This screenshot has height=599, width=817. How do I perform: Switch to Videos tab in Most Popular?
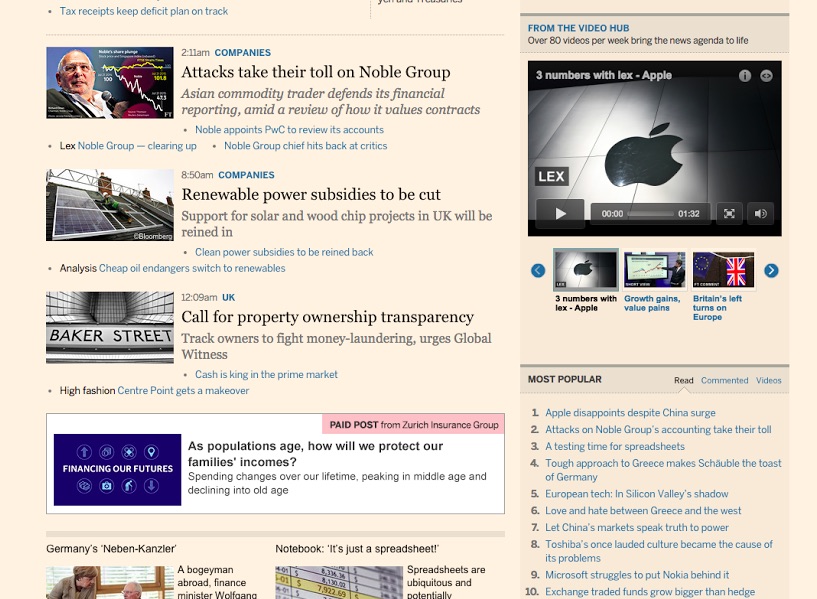click(x=768, y=380)
